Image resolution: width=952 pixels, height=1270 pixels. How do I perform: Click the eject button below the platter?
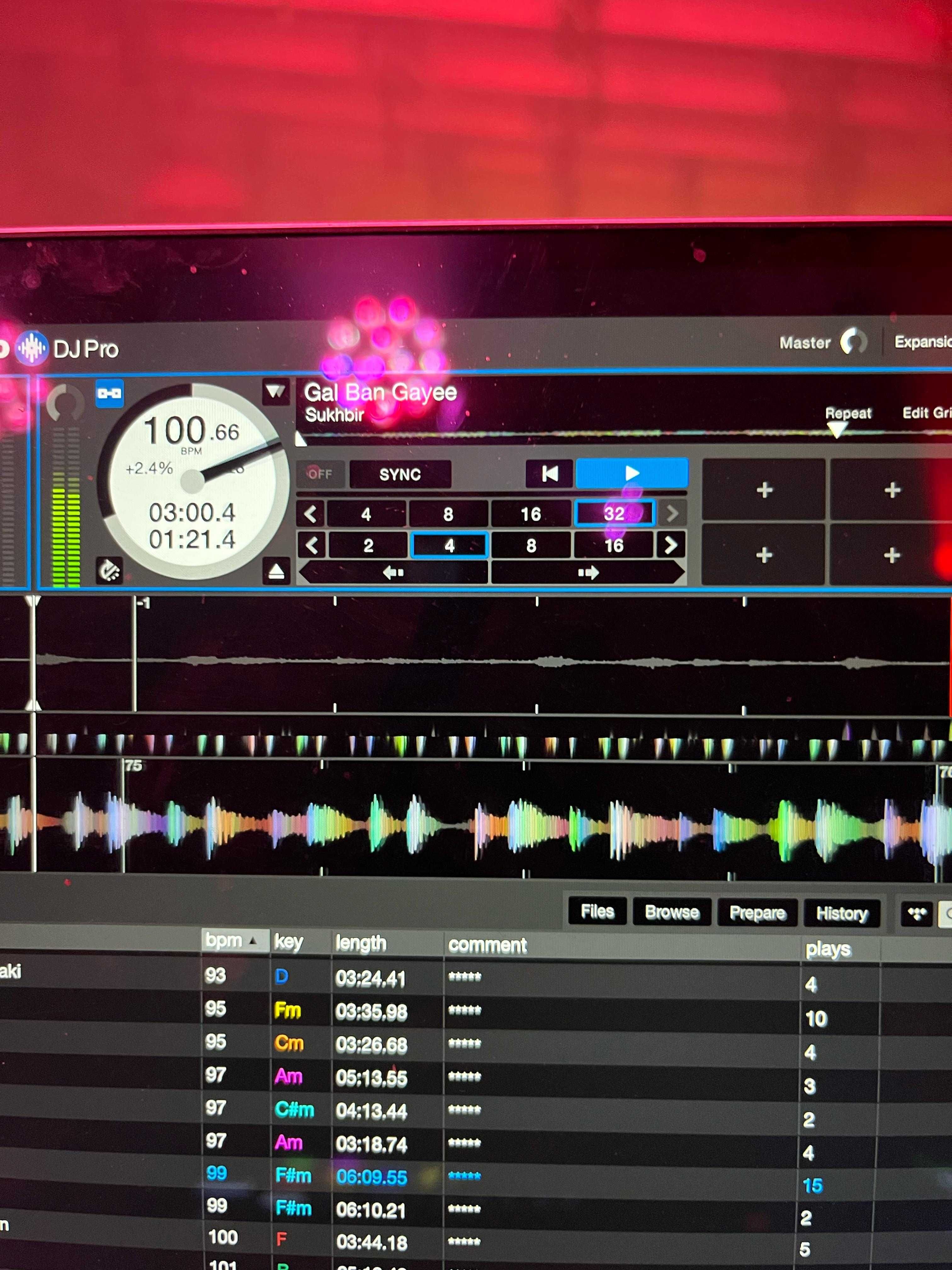tap(276, 572)
